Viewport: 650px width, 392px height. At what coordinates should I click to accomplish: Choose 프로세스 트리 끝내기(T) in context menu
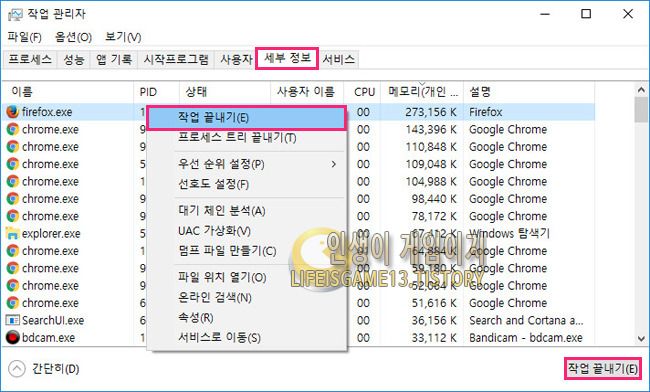[x=247, y=138]
